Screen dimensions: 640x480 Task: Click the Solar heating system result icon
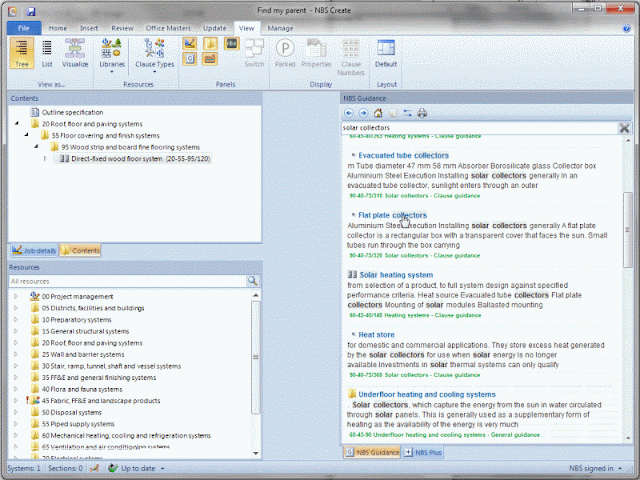point(352,275)
